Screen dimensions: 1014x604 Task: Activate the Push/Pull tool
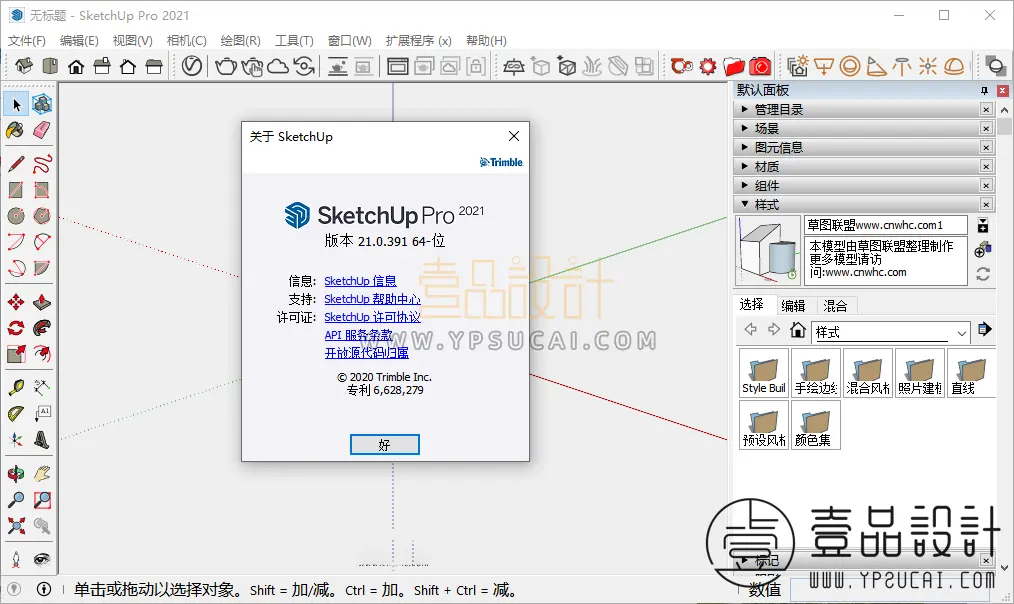[x=42, y=302]
